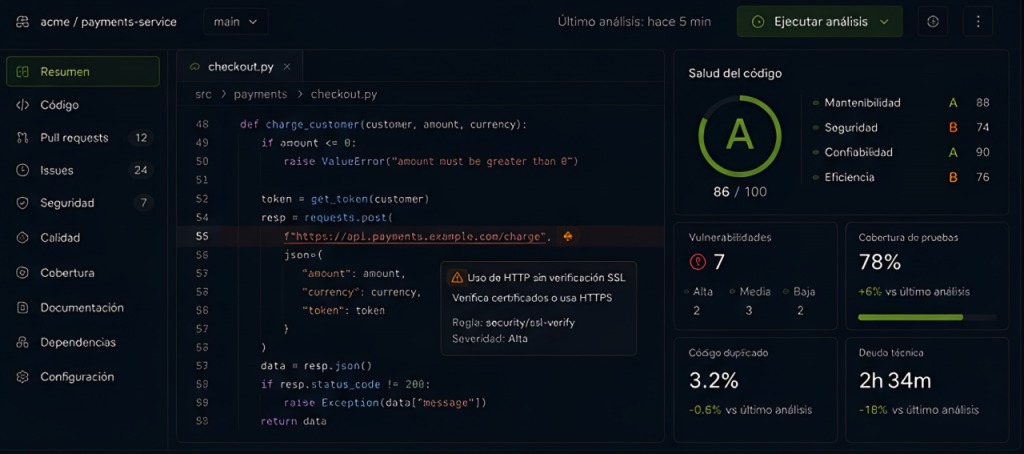This screenshot has width=1024, height=454.
Task: Click the 'Severidad: Alta' text in tooltip
Action: [x=490, y=338]
